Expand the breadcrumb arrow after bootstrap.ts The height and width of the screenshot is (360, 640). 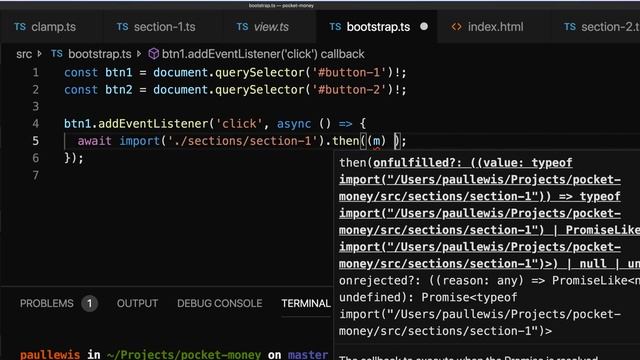point(139,53)
